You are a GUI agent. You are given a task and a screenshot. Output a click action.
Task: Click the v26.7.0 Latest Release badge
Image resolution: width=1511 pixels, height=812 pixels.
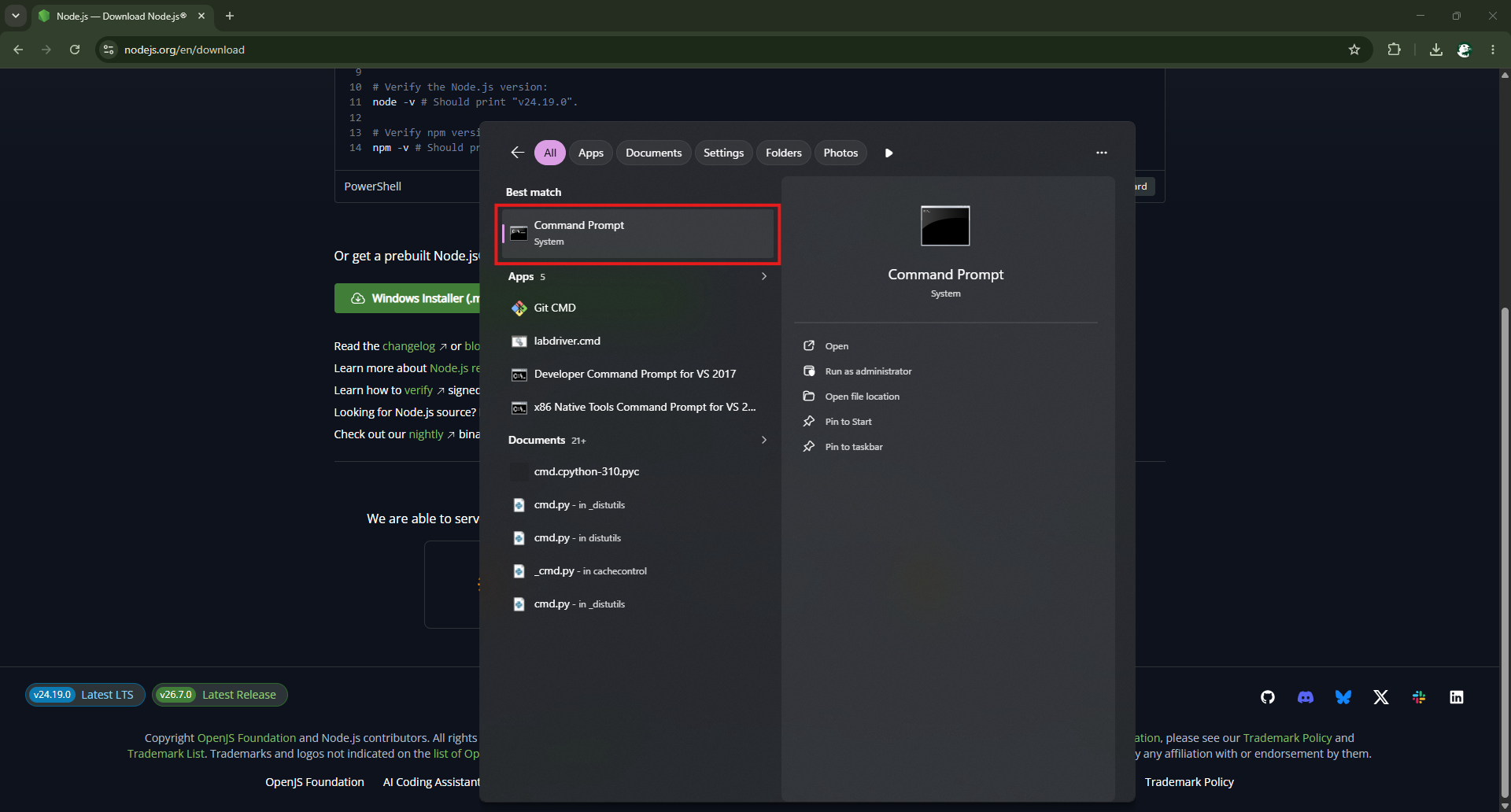point(220,695)
